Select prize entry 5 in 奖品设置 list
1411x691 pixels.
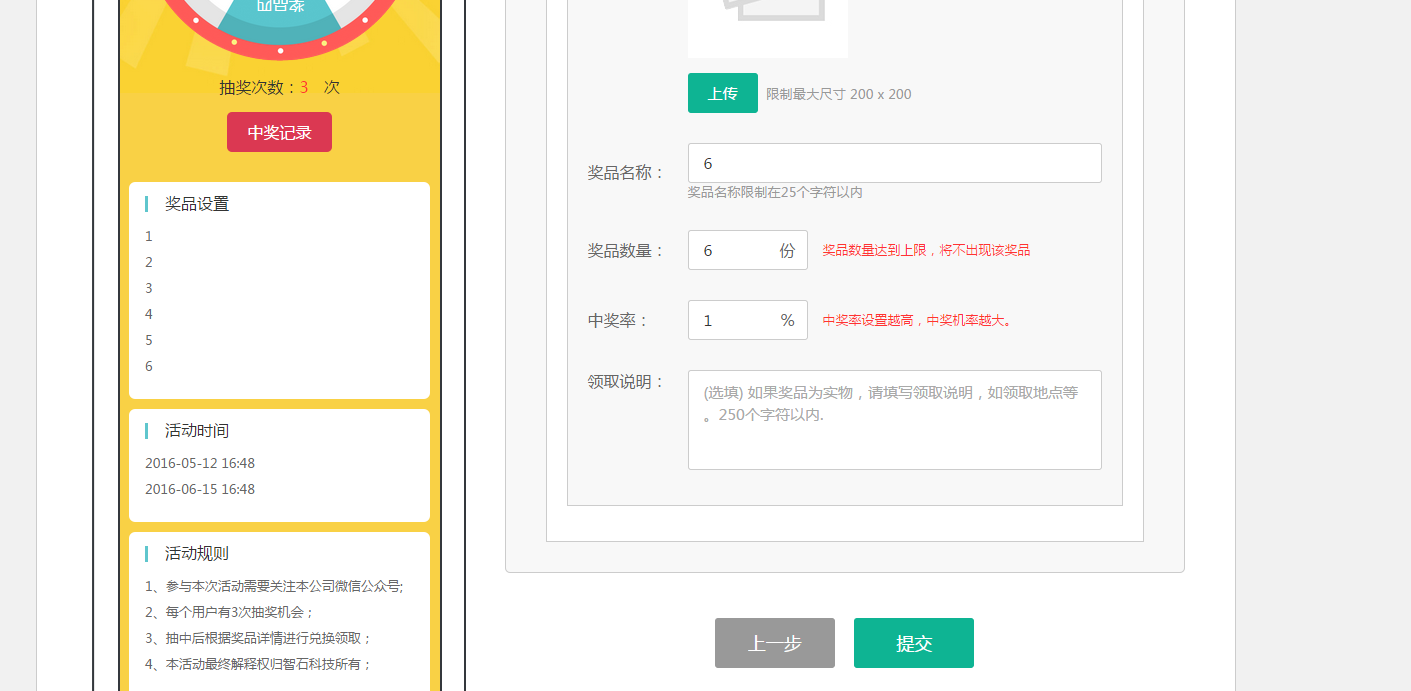[148, 340]
